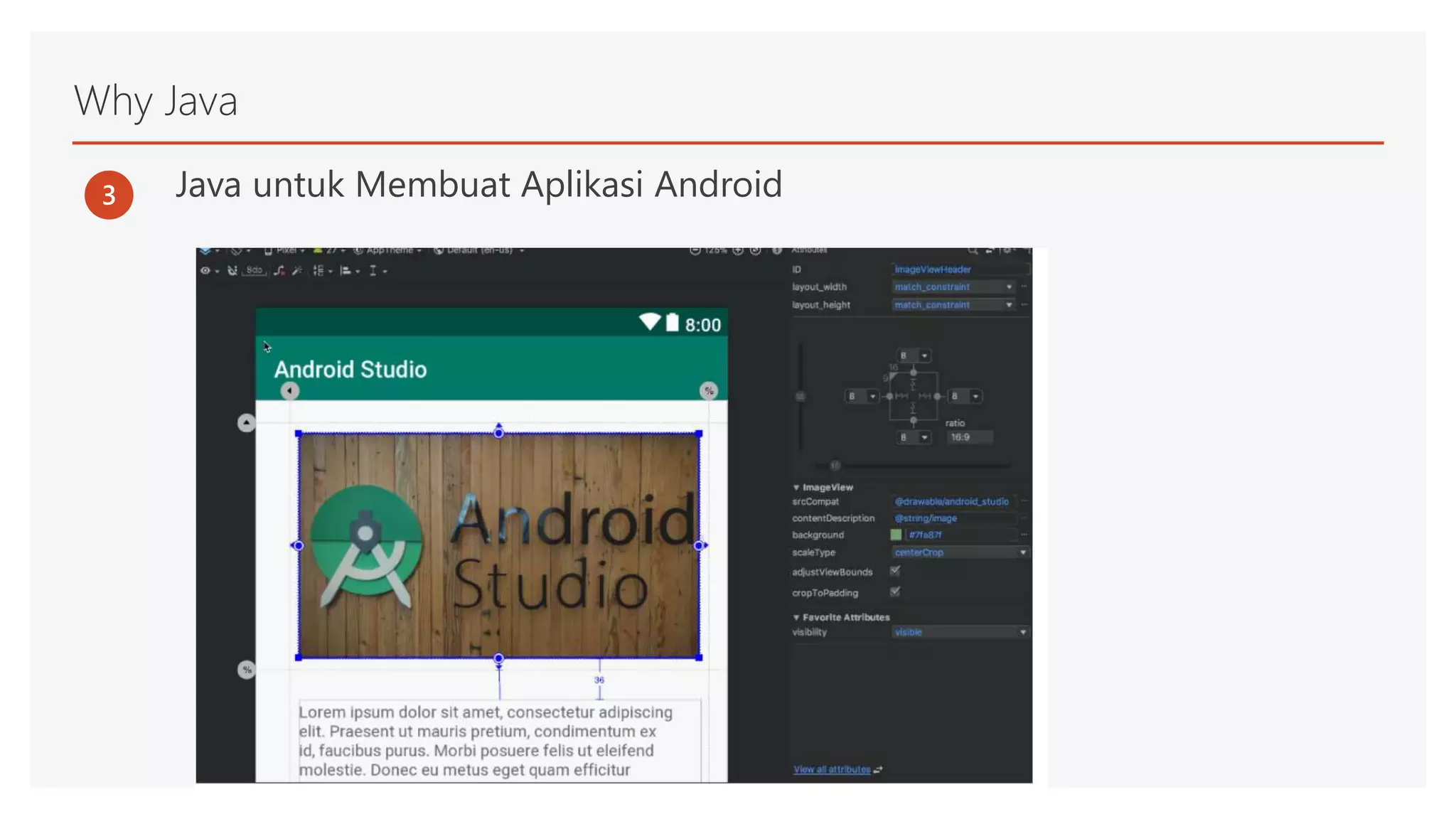The height and width of the screenshot is (819, 1456).
Task: Click the left-side constraint handle of image
Action: click(298, 545)
